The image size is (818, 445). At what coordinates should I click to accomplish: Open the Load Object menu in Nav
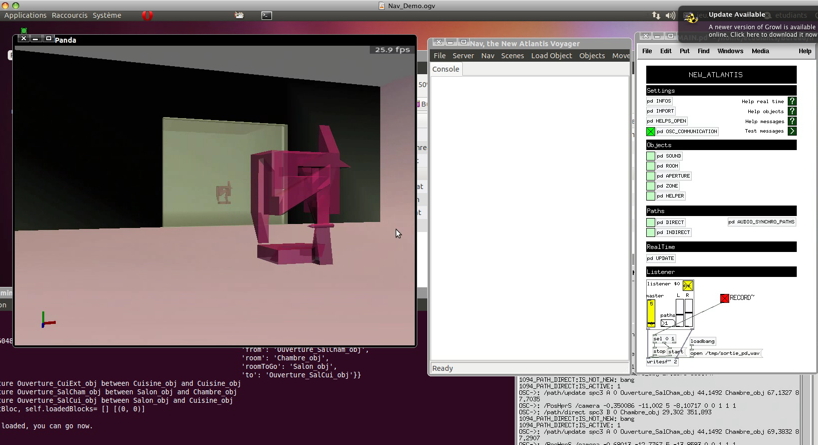551,56
